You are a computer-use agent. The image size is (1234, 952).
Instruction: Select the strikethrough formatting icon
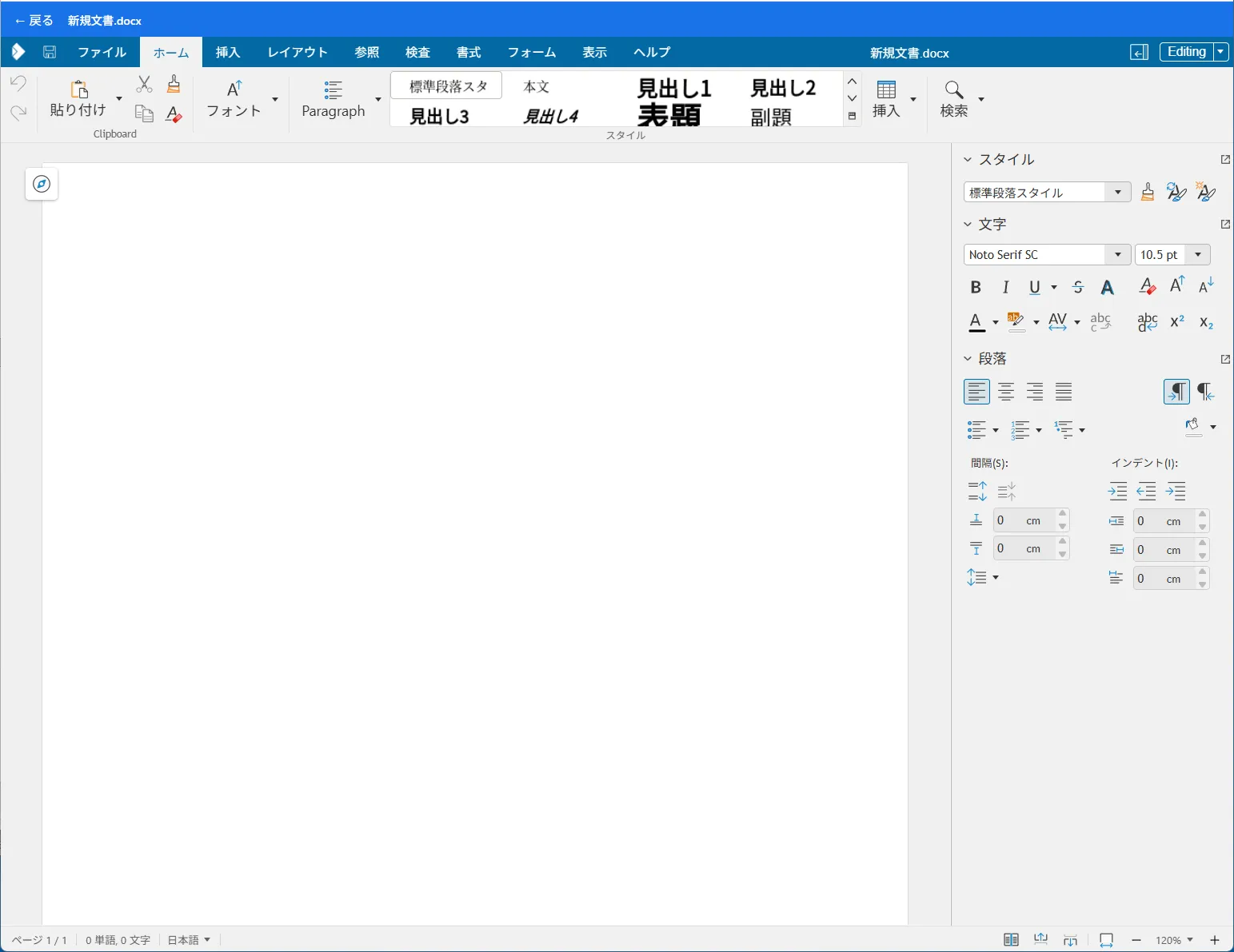click(x=1078, y=287)
